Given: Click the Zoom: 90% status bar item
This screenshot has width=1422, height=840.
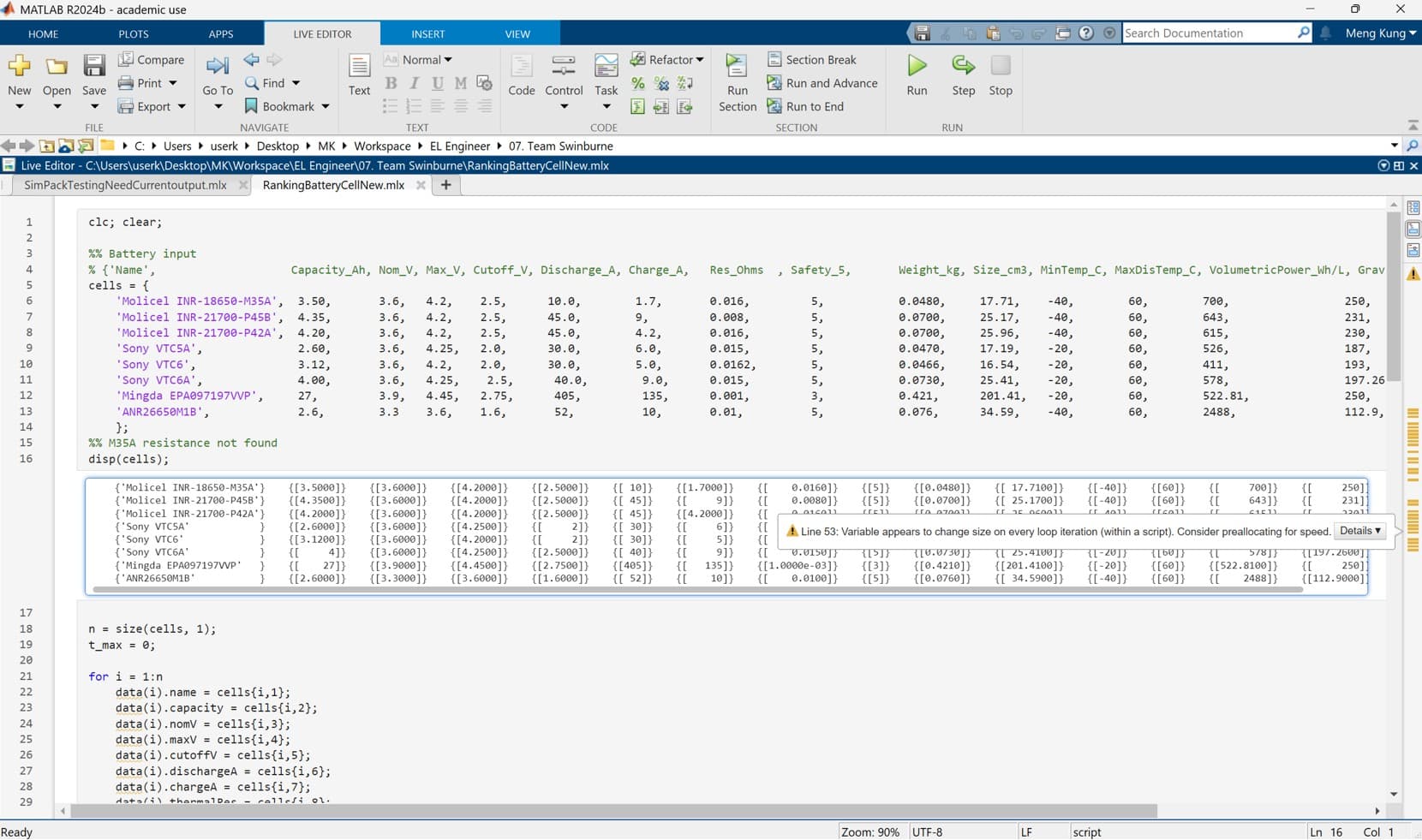Looking at the screenshot, I should click(x=870, y=831).
